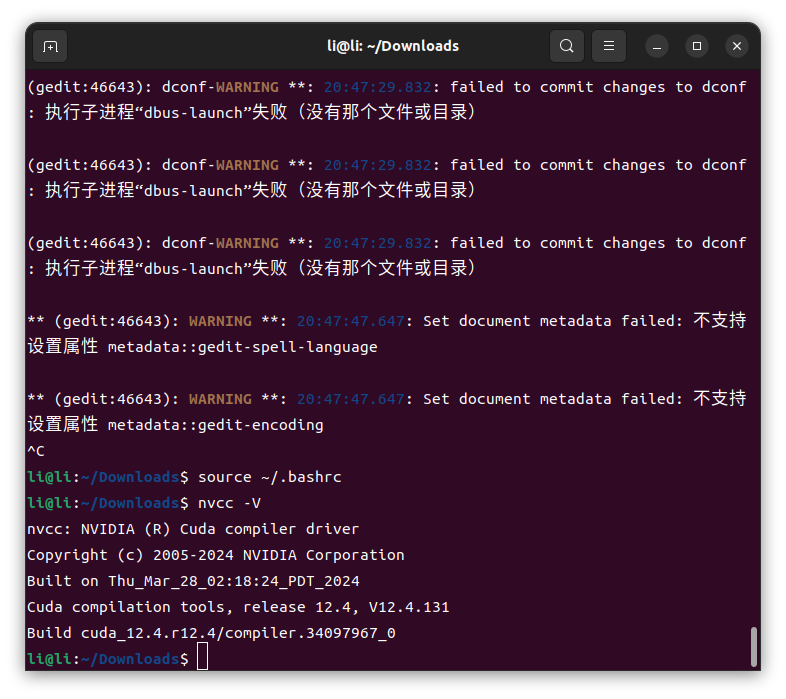Click the terminal vertical scrollbar thumb
This screenshot has width=786, height=699.
(x=753, y=646)
